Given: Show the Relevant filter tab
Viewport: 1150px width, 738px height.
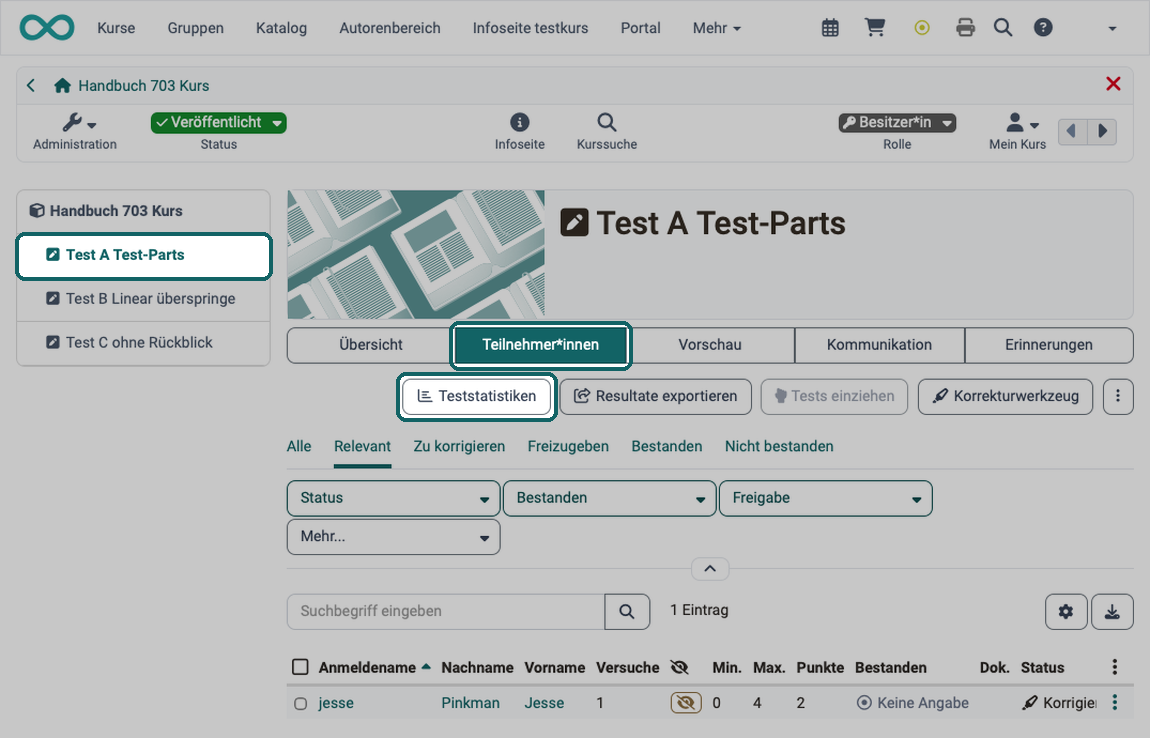Looking at the screenshot, I should tap(362, 446).
